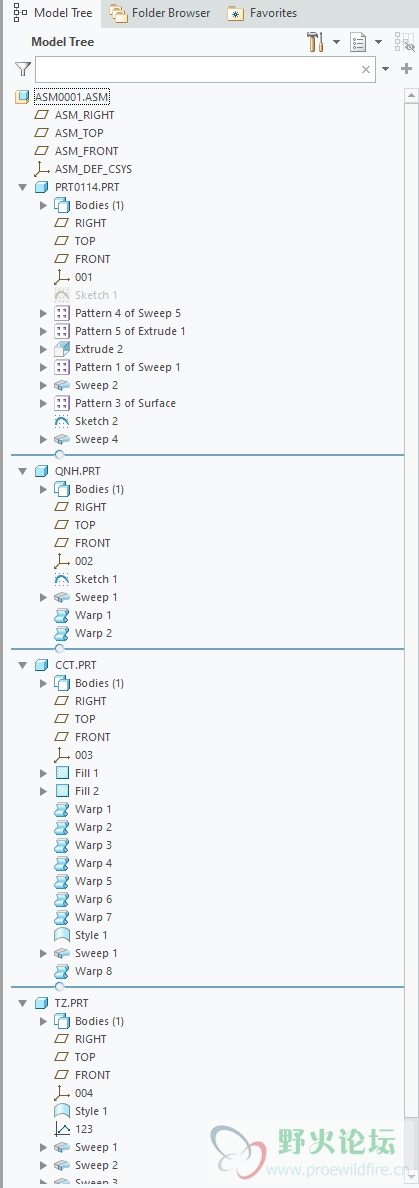Click the plus button beside search
The width and height of the screenshot is (419, 1188).
point(406,69)
